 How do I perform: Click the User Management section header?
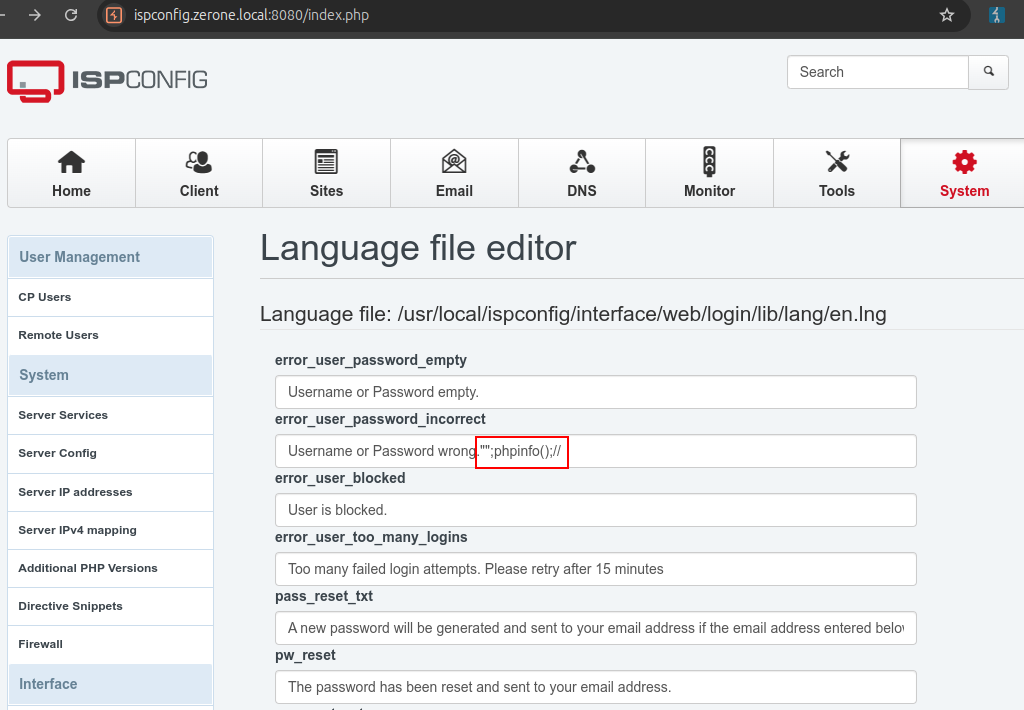[110, 257]
